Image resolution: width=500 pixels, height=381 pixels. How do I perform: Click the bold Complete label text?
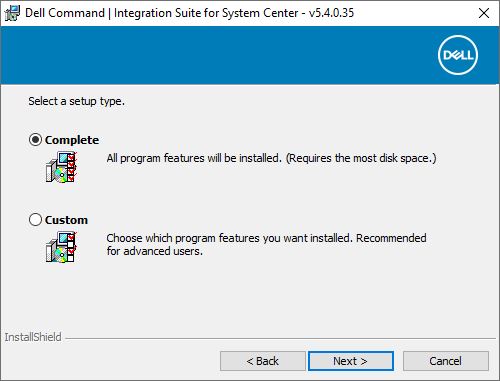point(72,140)
